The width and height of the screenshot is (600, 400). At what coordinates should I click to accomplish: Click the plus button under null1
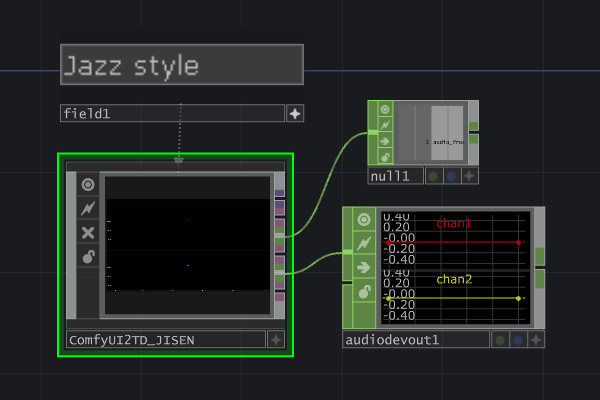(470, 176)
